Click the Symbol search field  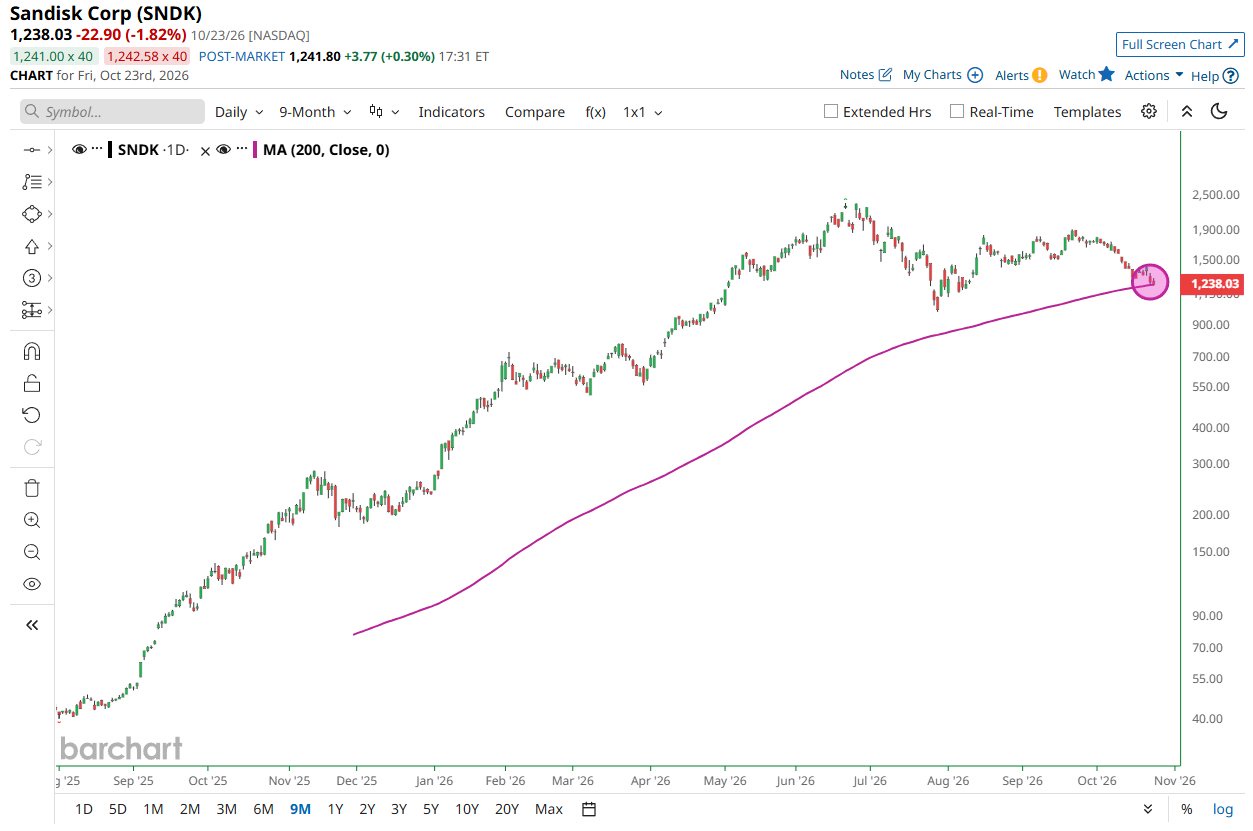click(x=112, y=112)
